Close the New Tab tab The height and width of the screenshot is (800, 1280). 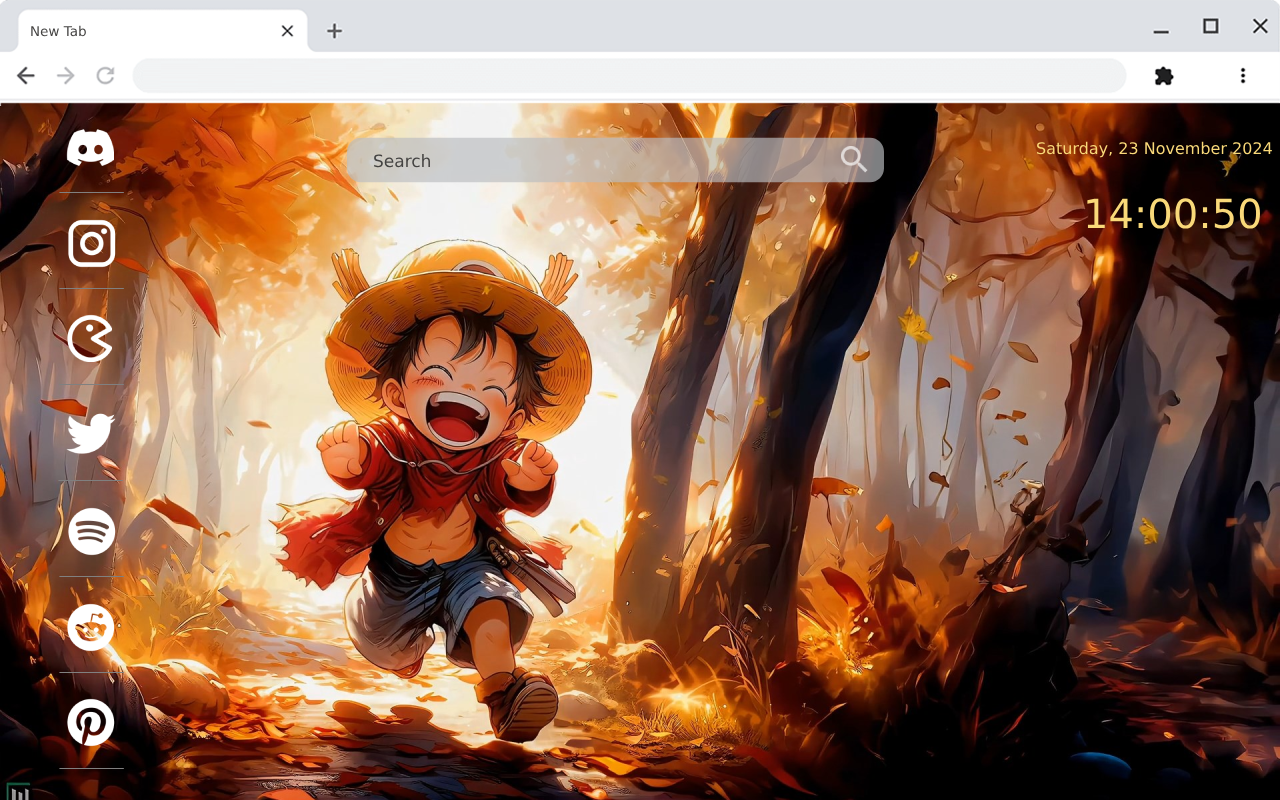point(287,31)
